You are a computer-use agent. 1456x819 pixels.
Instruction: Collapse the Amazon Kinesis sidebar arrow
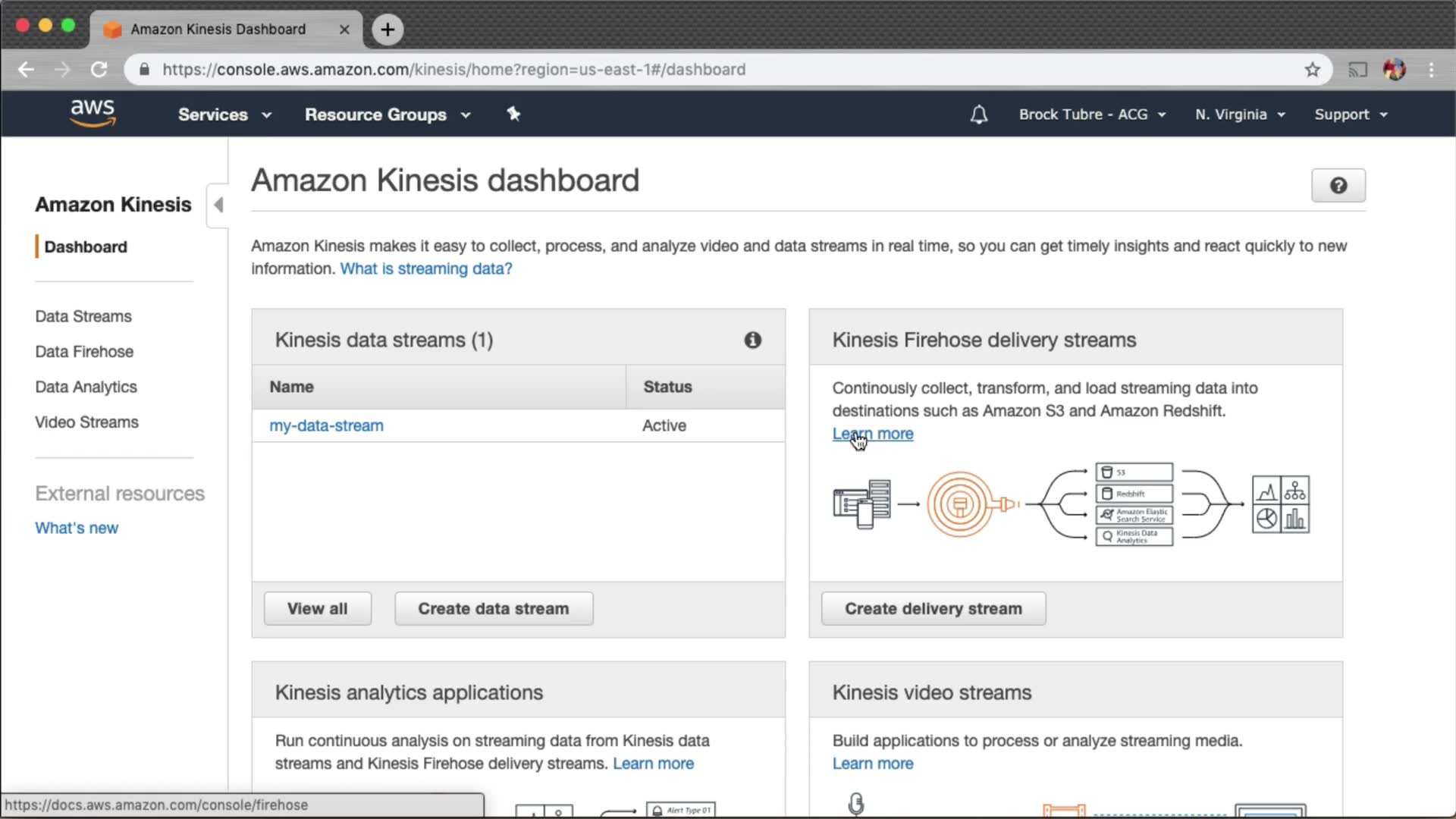(x=218, y=205)
